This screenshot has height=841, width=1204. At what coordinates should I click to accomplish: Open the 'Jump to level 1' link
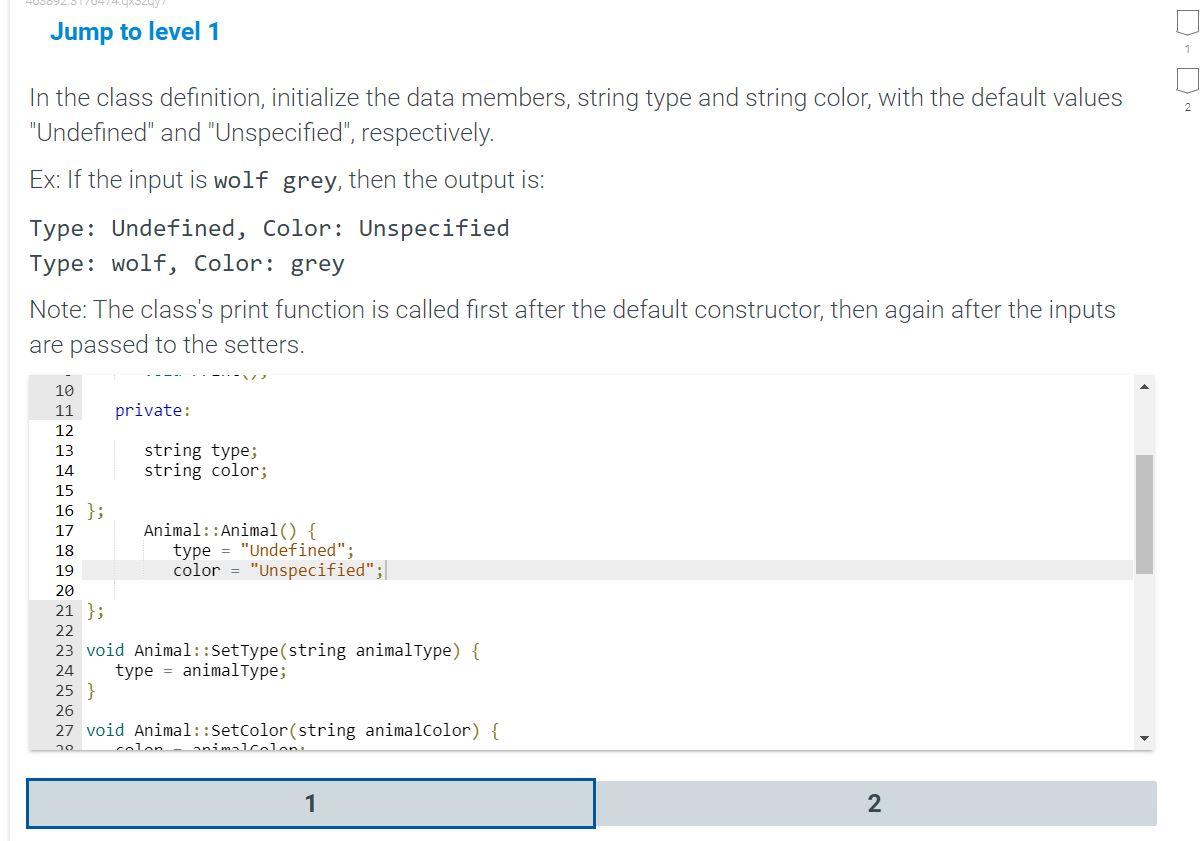[134, 32]
